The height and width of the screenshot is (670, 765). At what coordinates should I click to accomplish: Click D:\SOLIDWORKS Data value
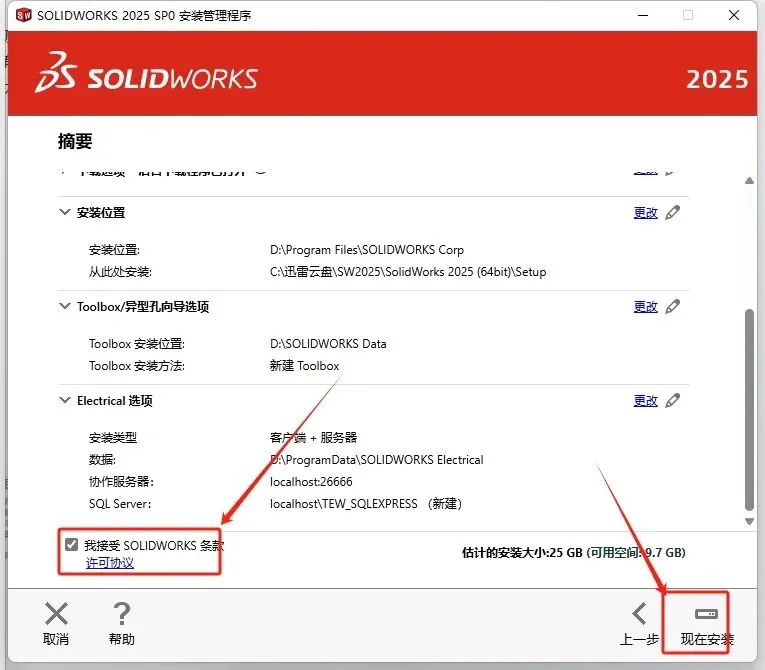(x=328, y=344)
